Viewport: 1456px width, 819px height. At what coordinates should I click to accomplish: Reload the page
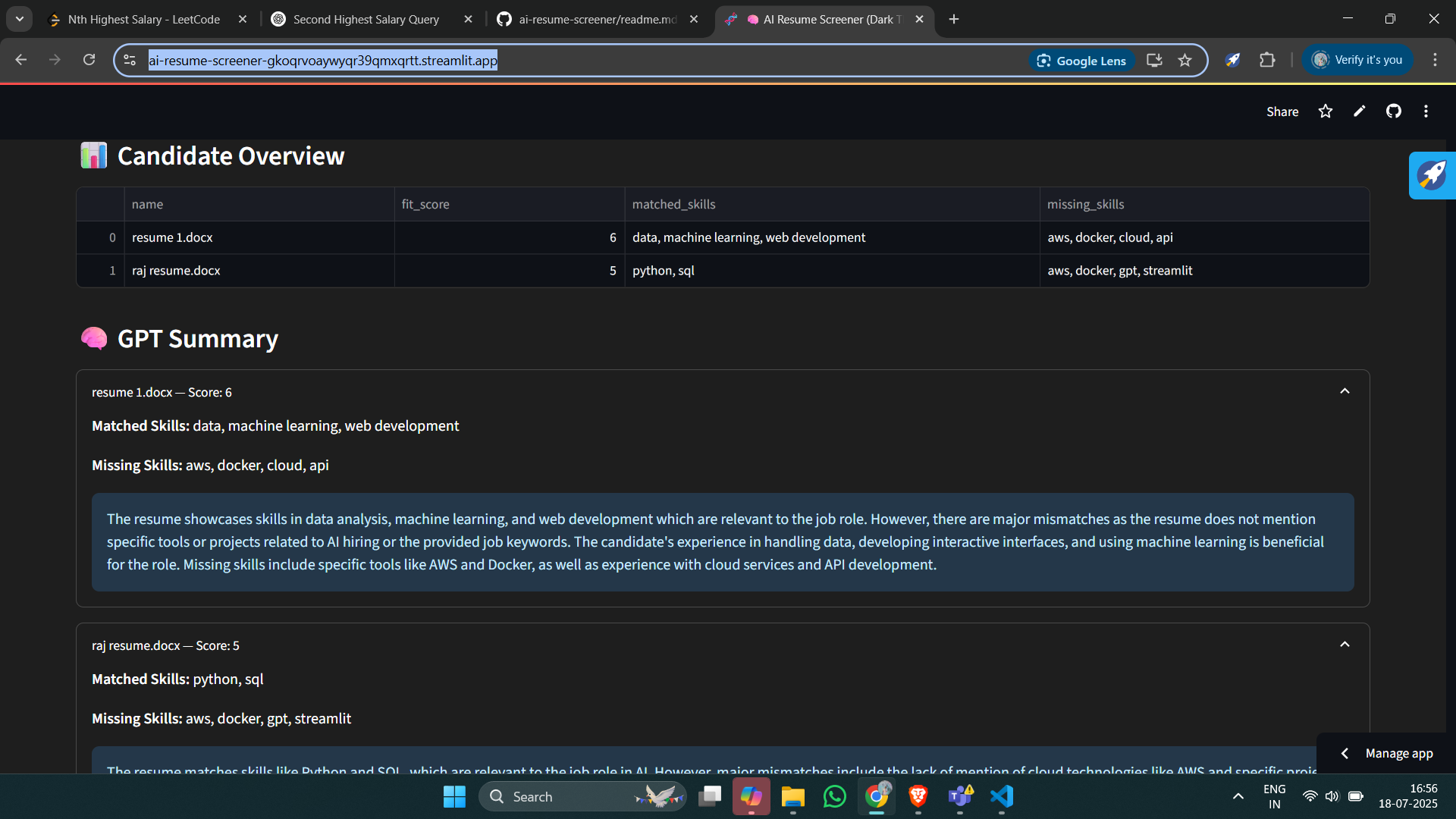point(89,60)
